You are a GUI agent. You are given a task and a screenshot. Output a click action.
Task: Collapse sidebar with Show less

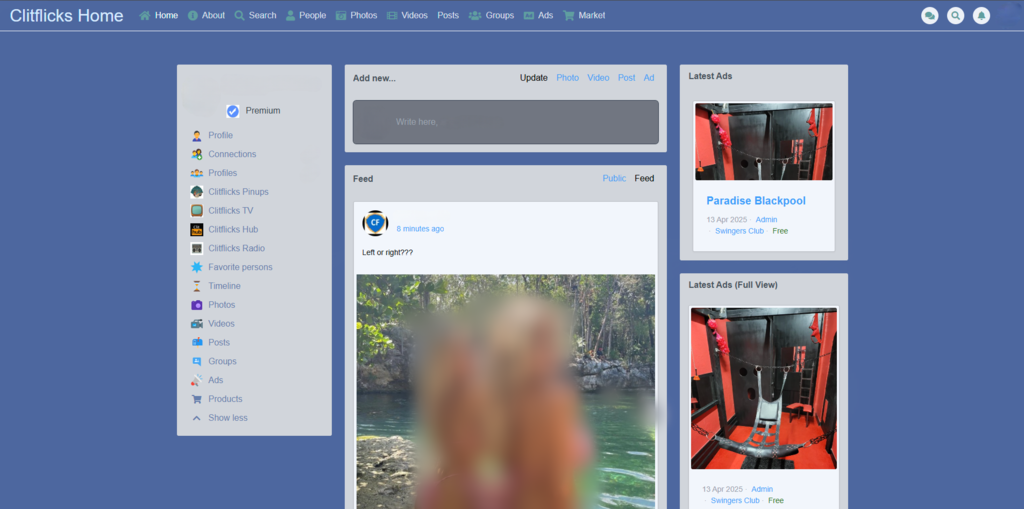[227, 418]
